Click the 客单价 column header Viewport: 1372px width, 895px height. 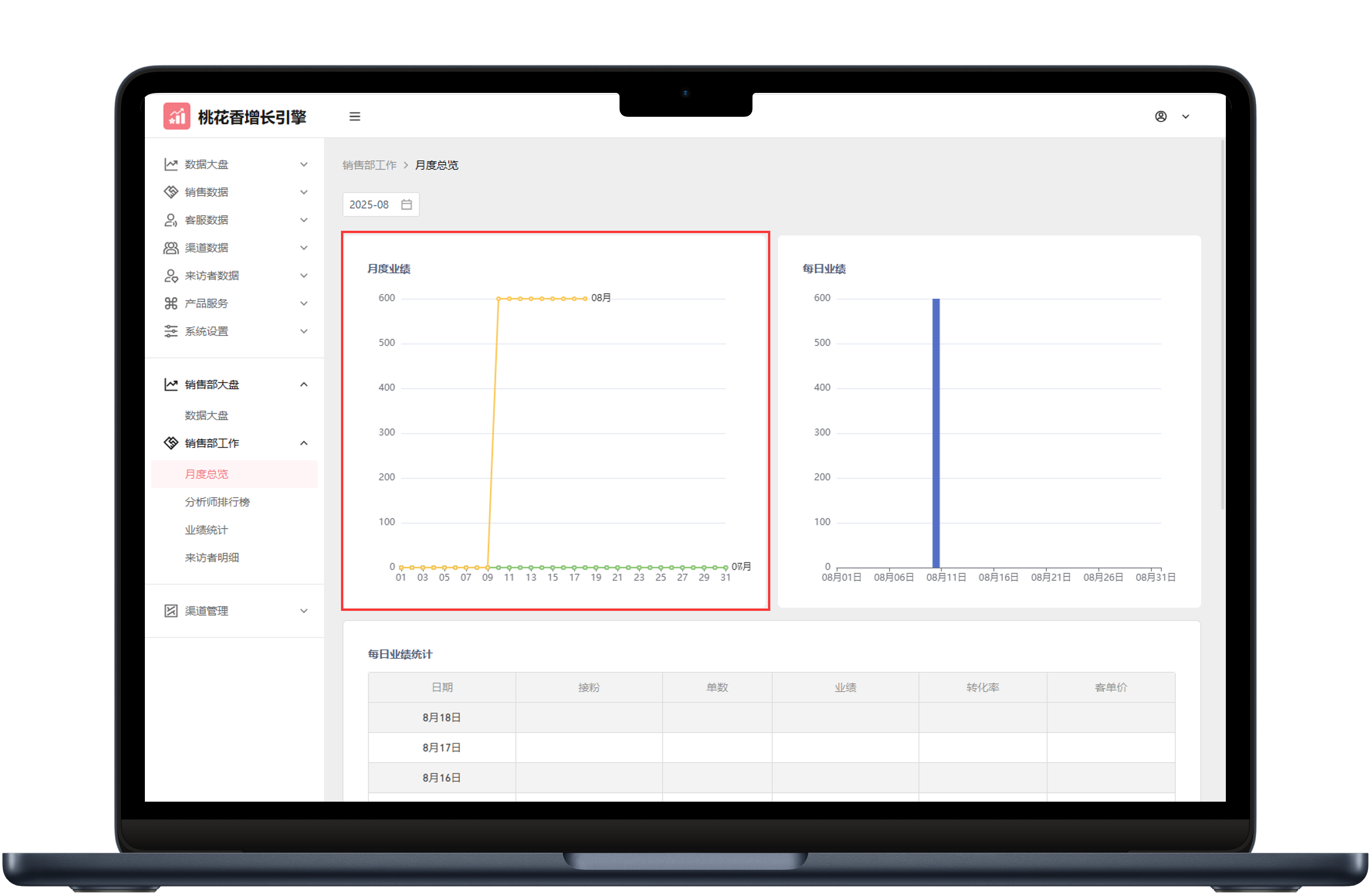click(1110, 687)
